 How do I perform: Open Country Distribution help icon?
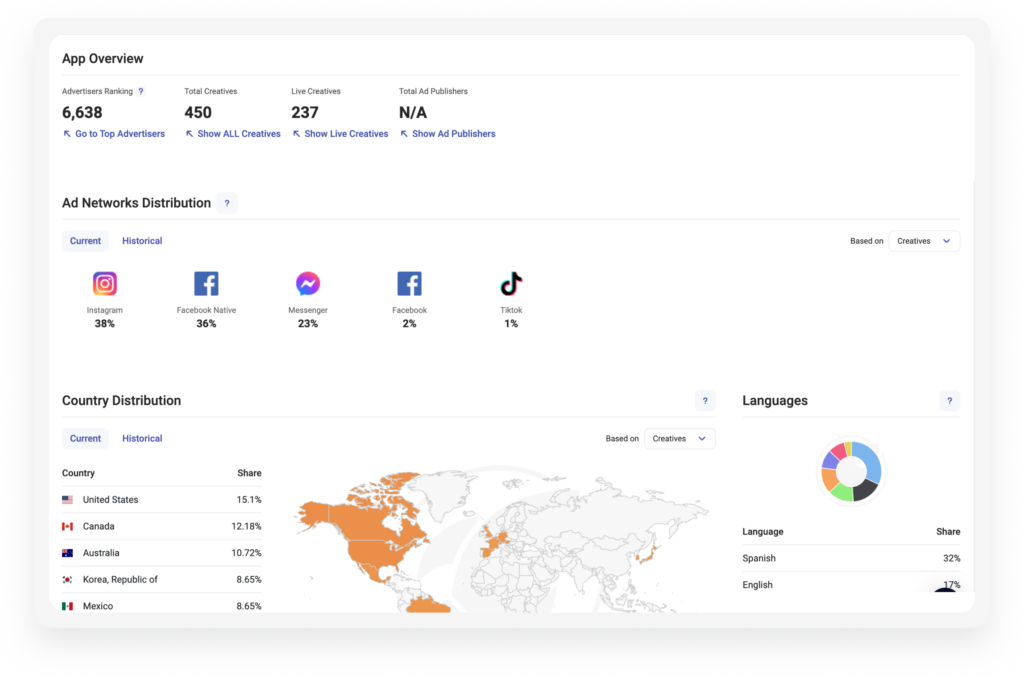[x=705, y=401]
